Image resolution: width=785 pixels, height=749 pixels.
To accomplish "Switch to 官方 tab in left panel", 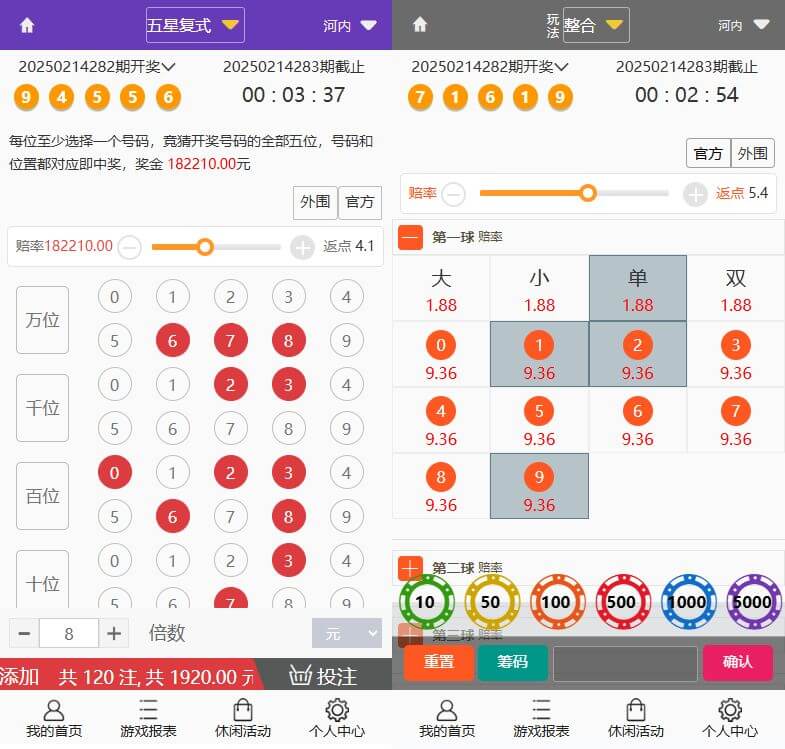I will pos(360,202).
